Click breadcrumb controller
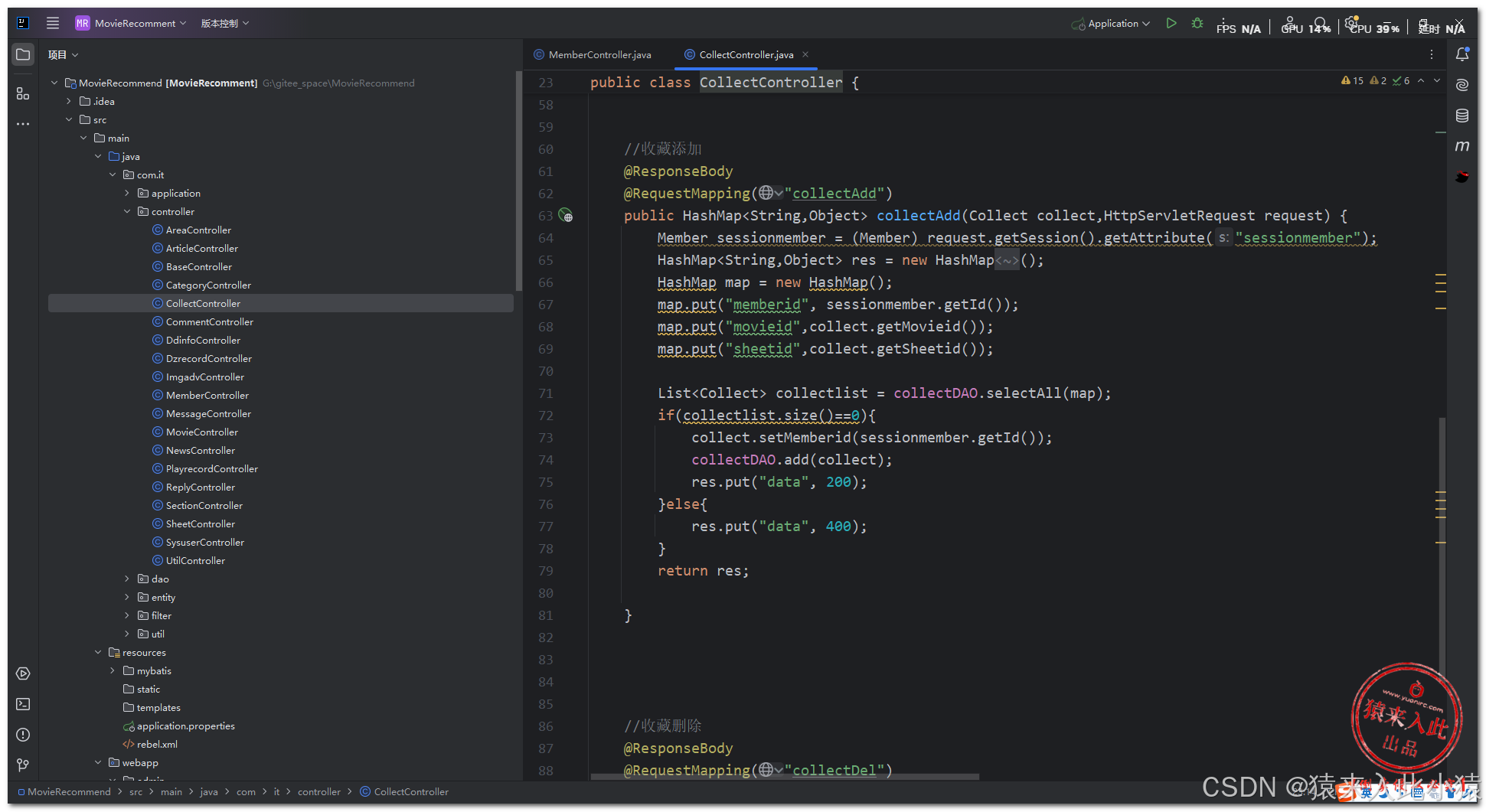1486x812 pixels. pos(319,791)
